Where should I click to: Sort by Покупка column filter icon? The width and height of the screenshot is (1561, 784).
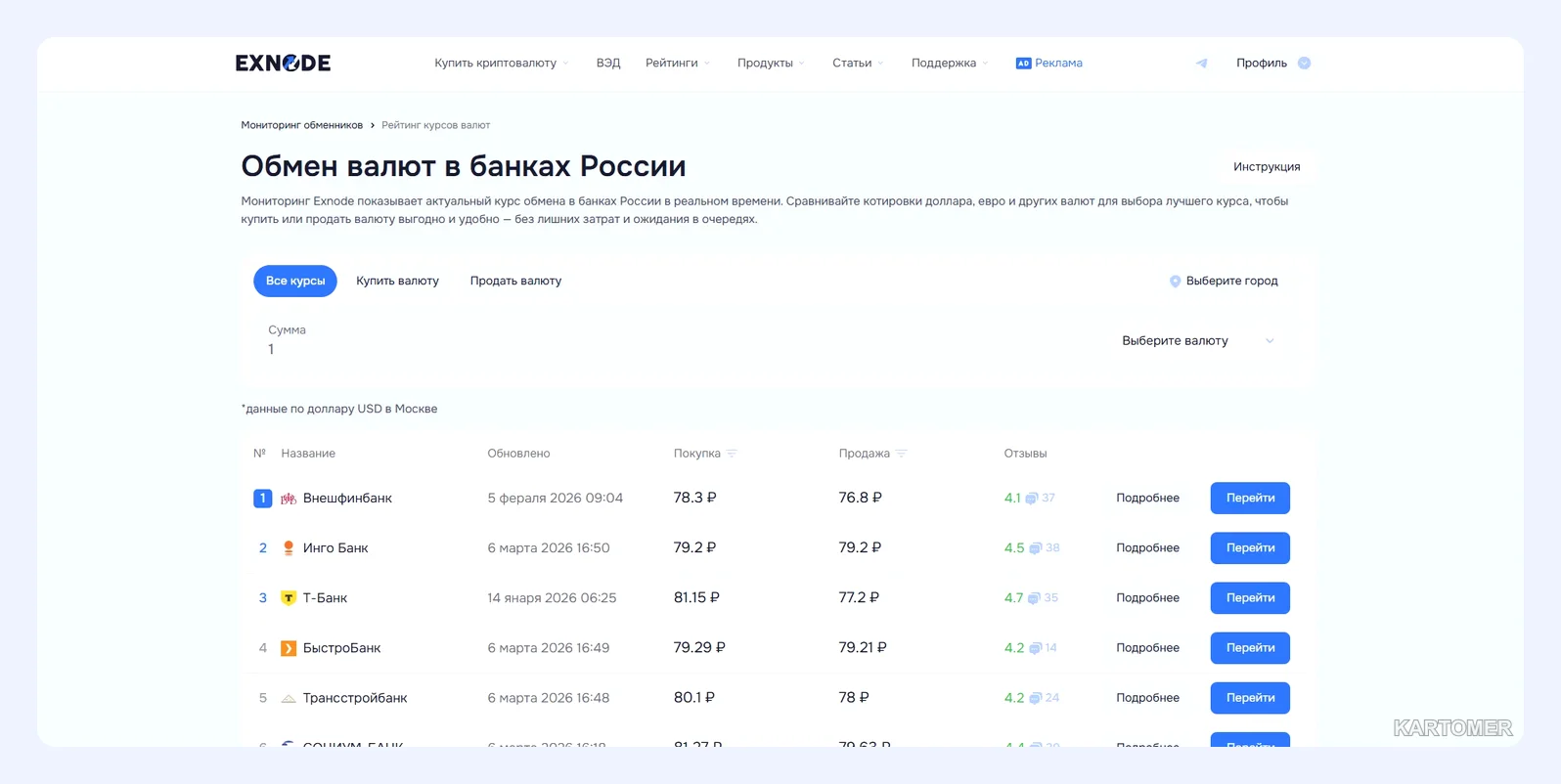pyautogui.click(x=732, y=454)
